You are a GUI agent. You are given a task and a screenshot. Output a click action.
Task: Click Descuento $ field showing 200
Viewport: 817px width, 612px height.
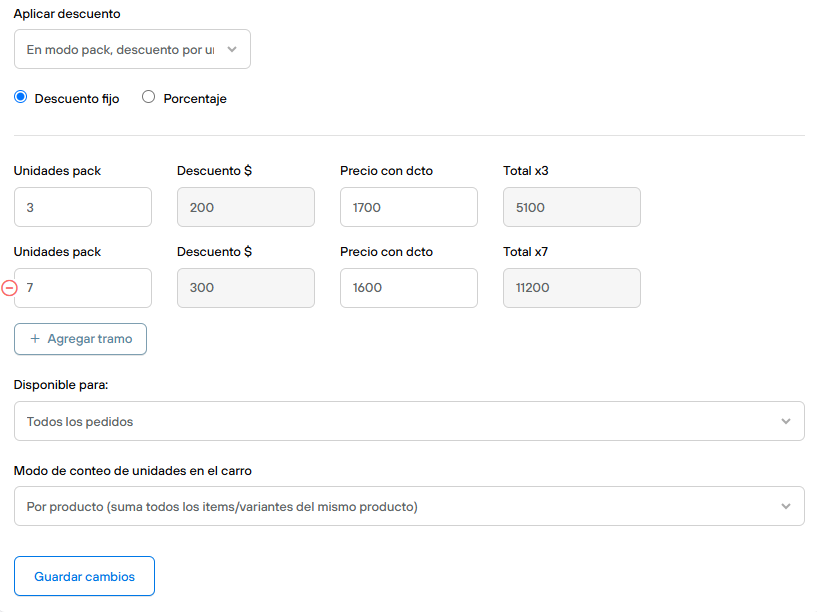coord(246,207)
